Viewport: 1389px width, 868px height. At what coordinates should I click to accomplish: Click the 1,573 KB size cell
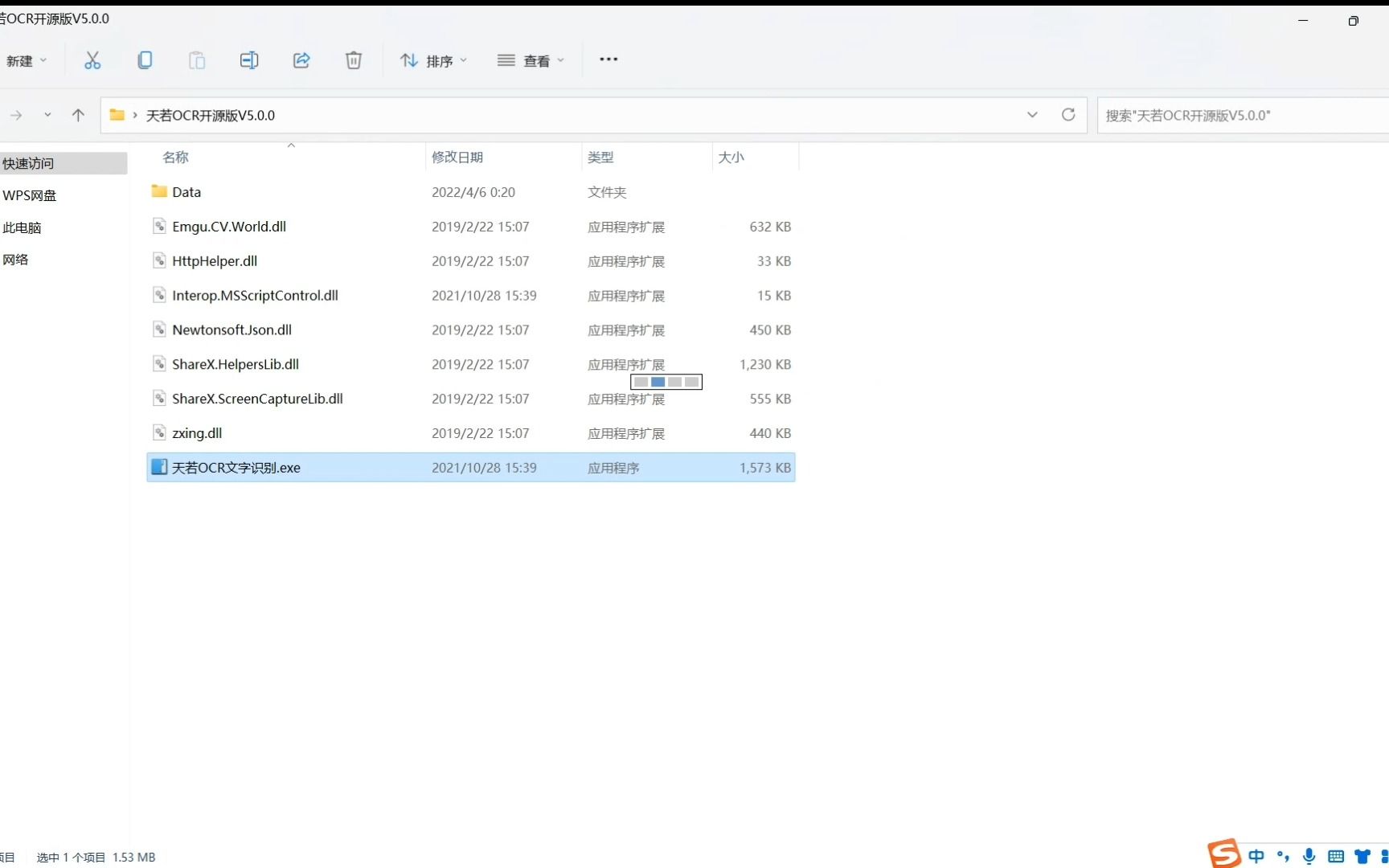765,468
